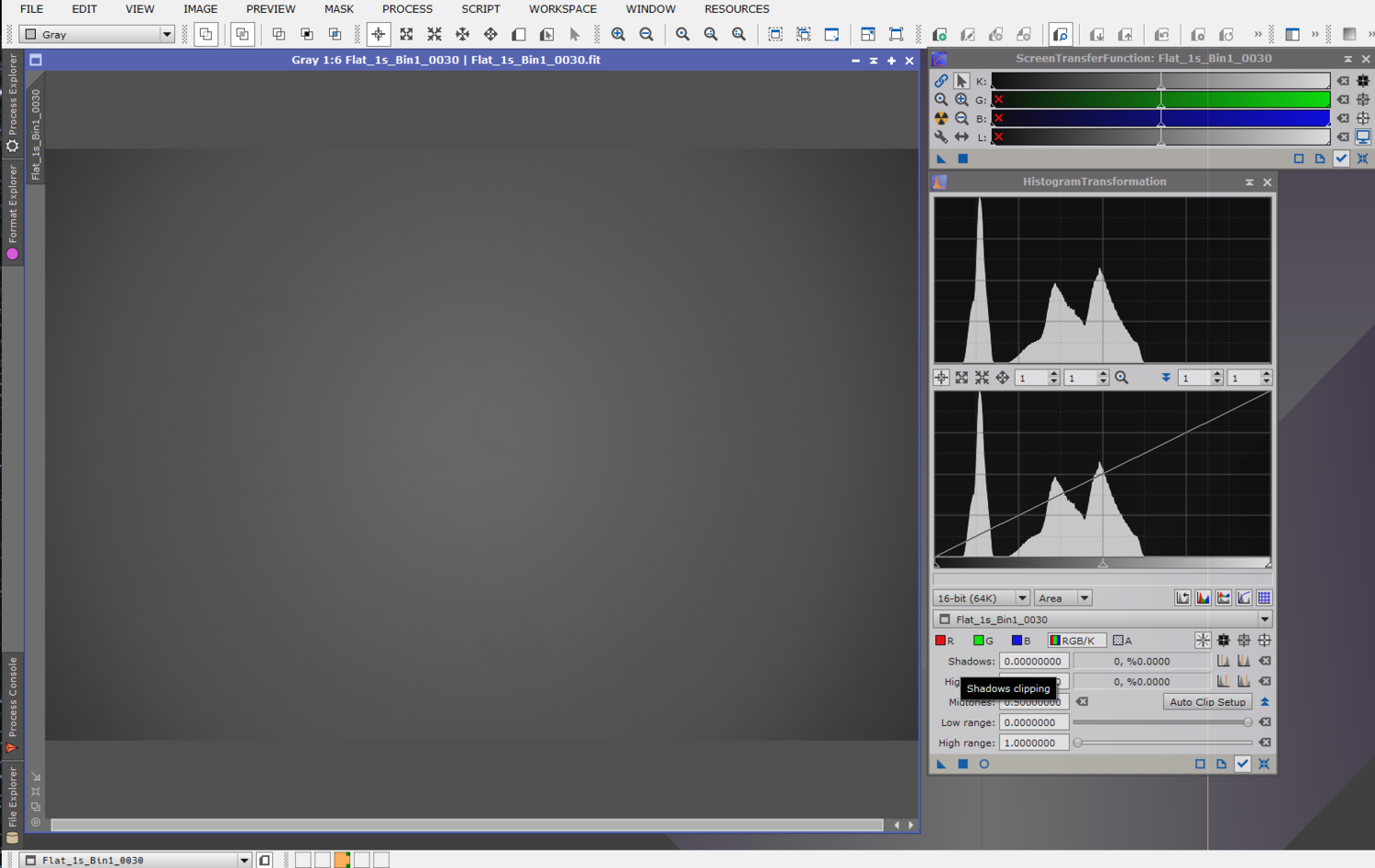Viewport: 1375px width, 868px height.
Task: Reset the Midtones balance value
Action: point(1083,702)
